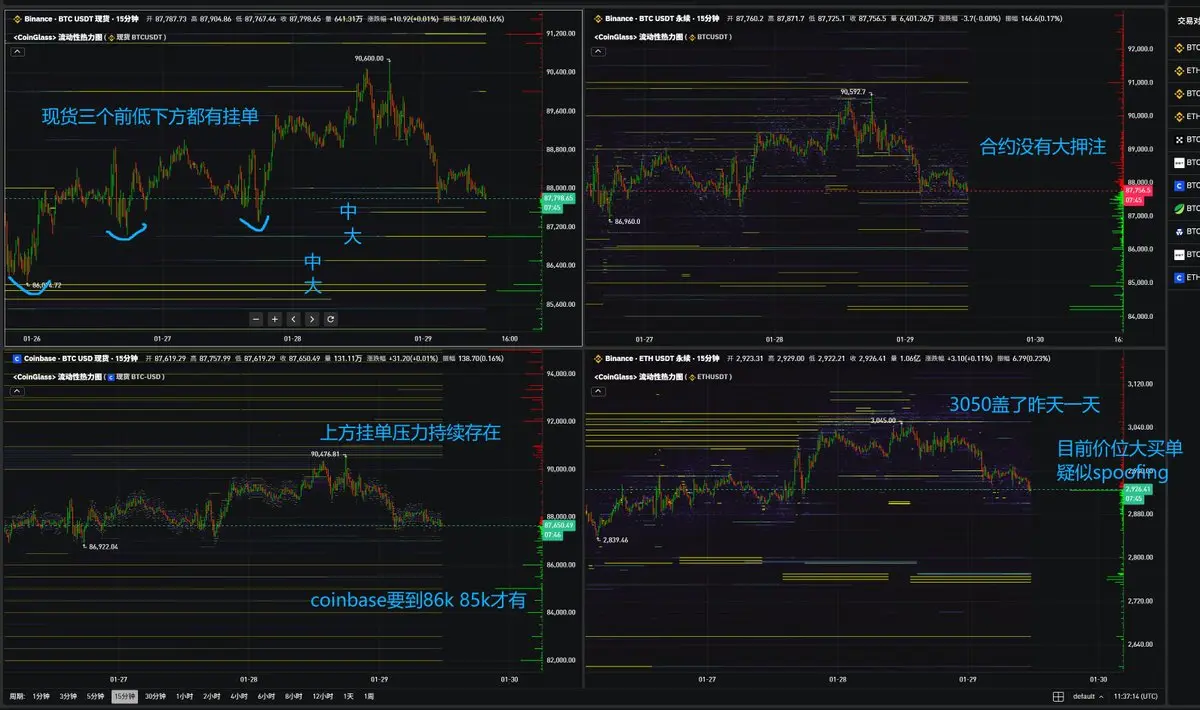Switch timeframe to 4小时
Image resolution: width=1200 pixels, height=710 pixels.
pyautogui.click(x=238, y=696)
